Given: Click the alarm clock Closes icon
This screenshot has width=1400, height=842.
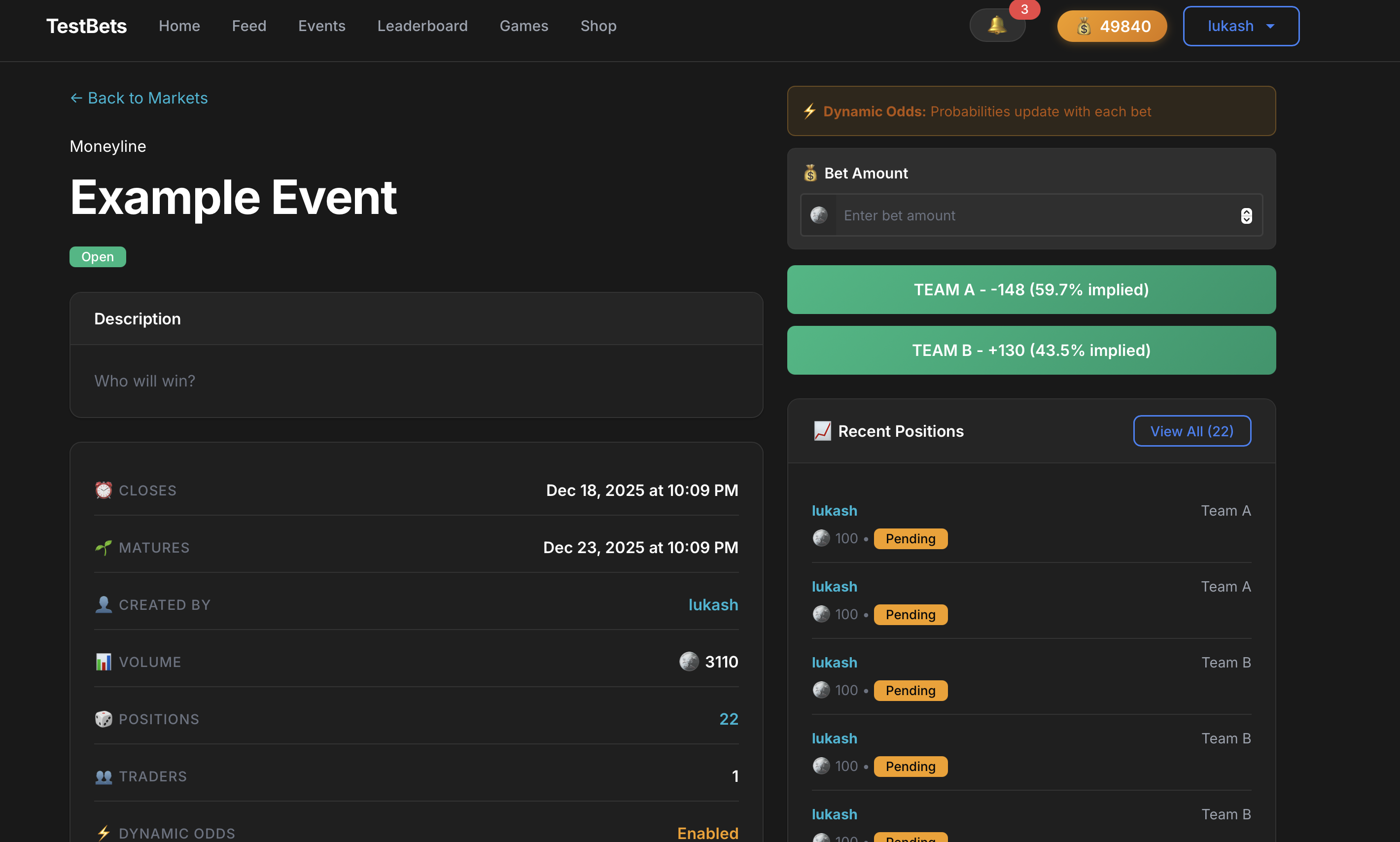Looking at the screenshot, I should 103,490.
